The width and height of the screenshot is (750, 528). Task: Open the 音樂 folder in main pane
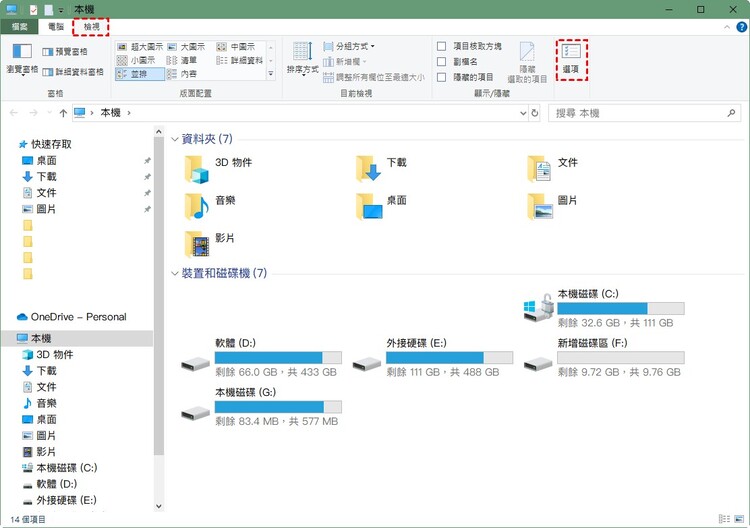click(x=197, y=207)
